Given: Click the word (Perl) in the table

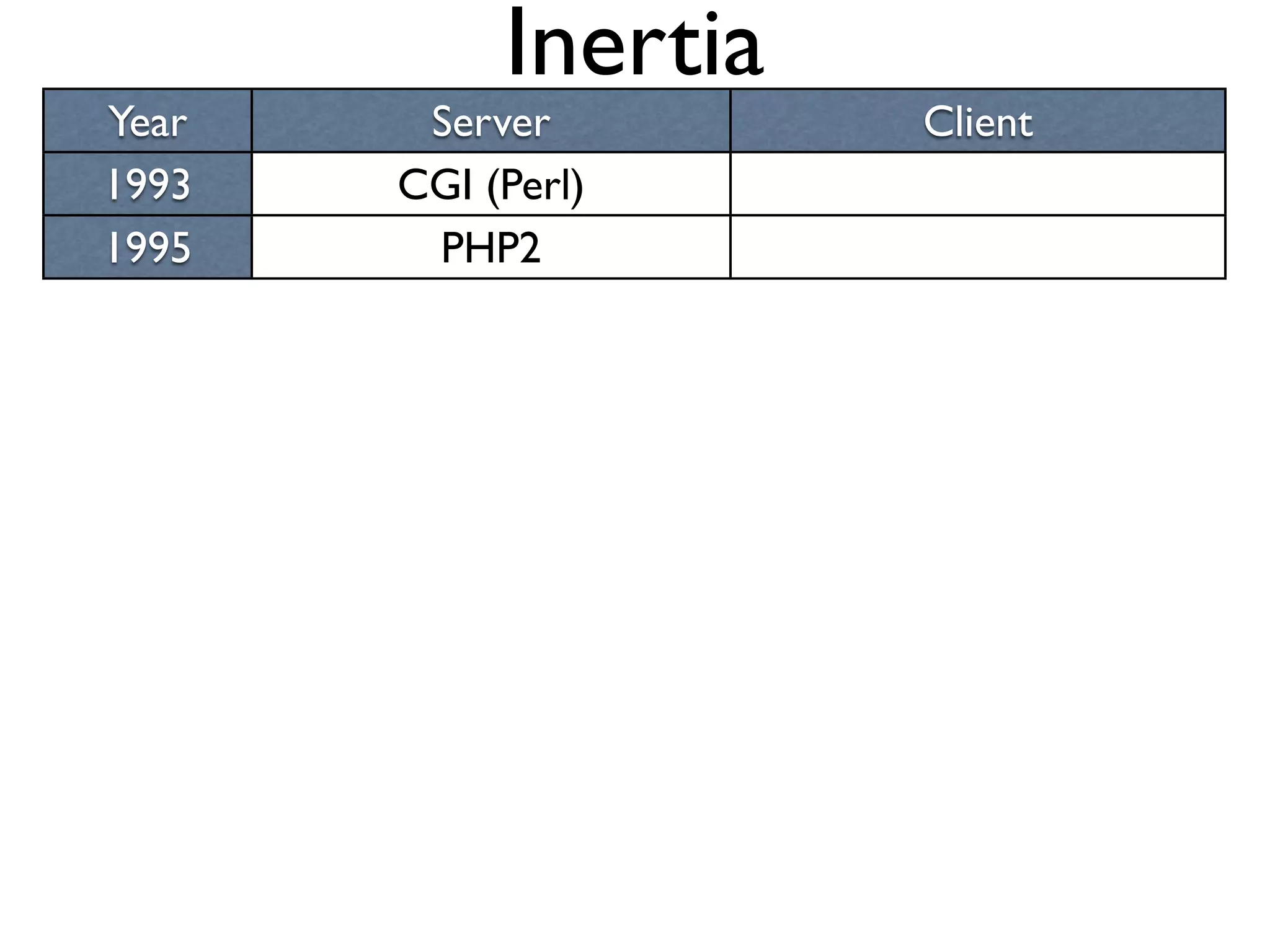Looking at the screenshot, I should pyautogui.click(x=536, y=186).
